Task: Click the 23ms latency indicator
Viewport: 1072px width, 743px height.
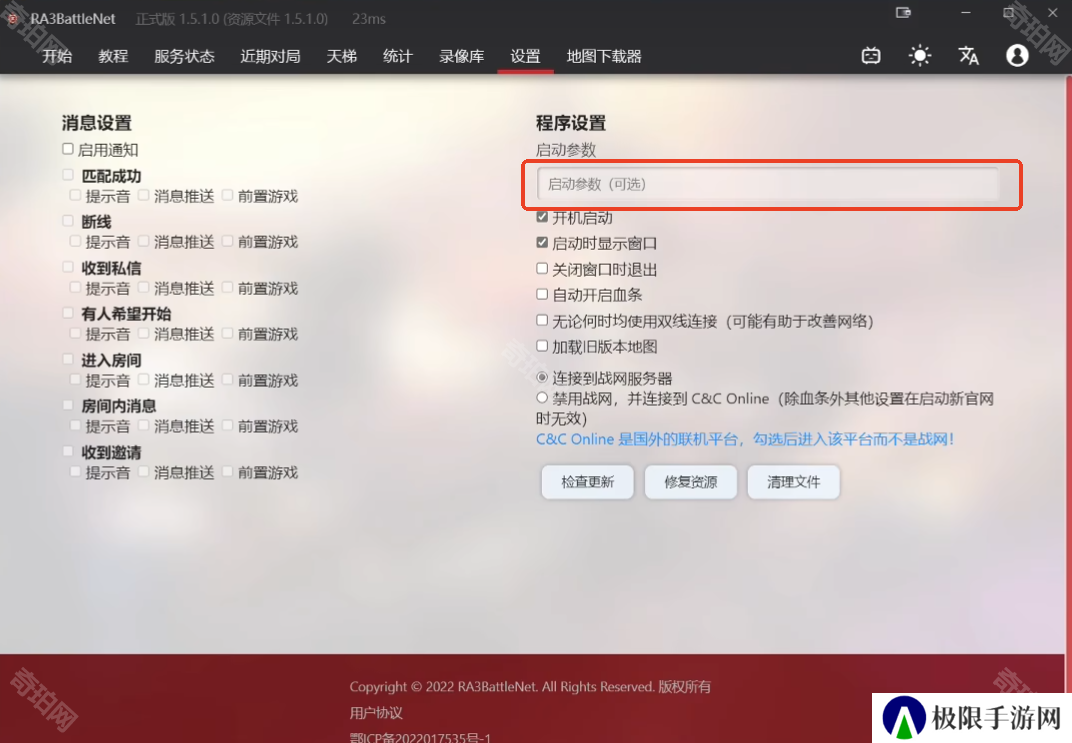Action: [368, 19]
